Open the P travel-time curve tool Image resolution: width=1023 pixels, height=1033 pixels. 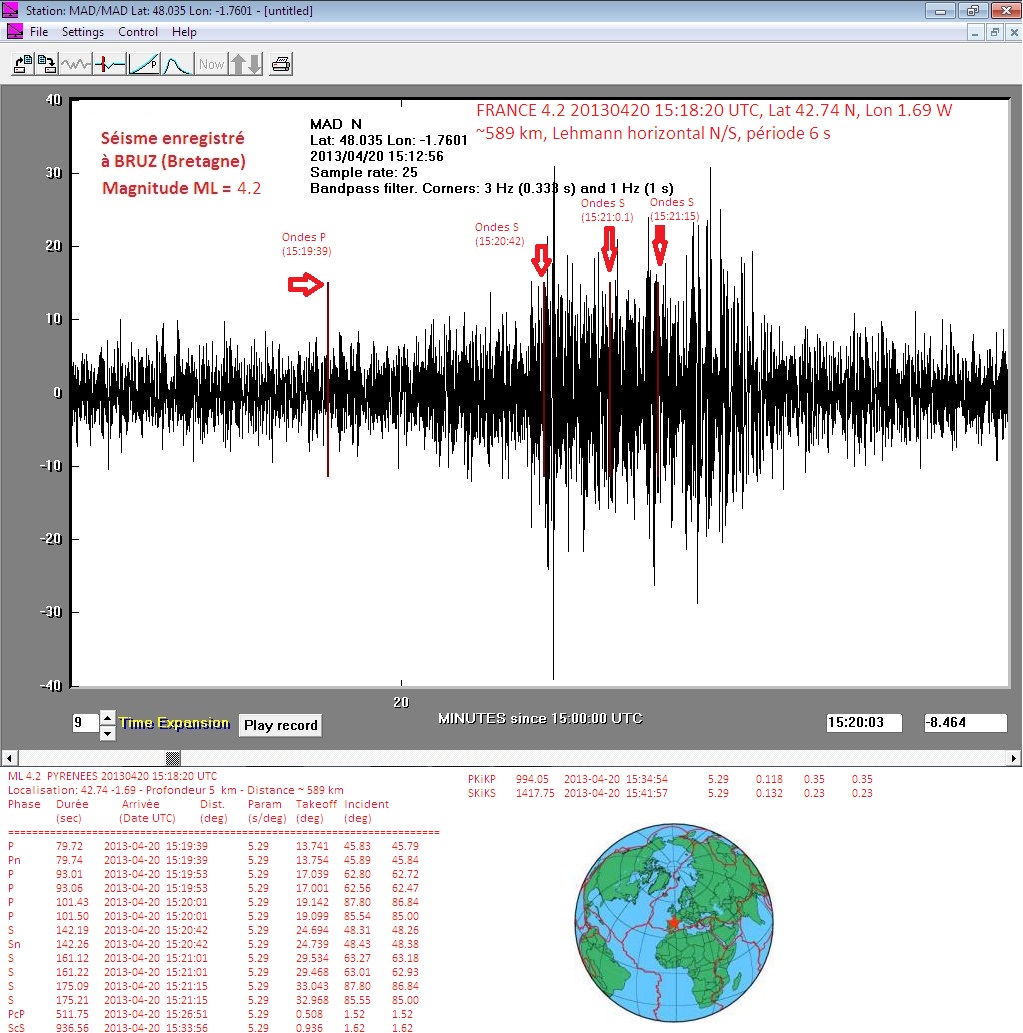click(x=144, y=64)
